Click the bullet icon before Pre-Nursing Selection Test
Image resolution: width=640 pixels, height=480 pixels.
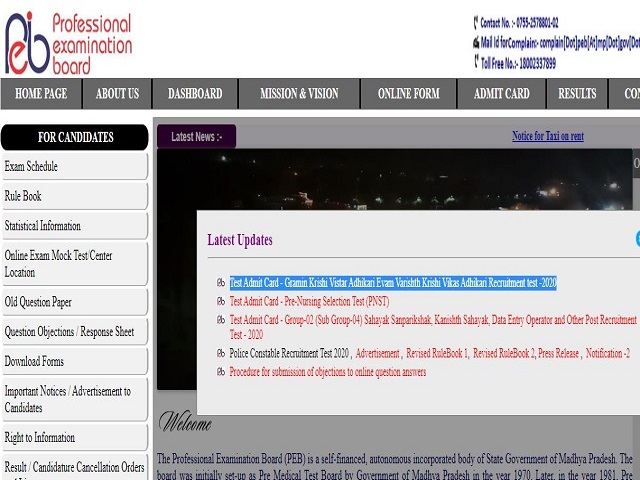pyautogui.click(x=221, y=301)
